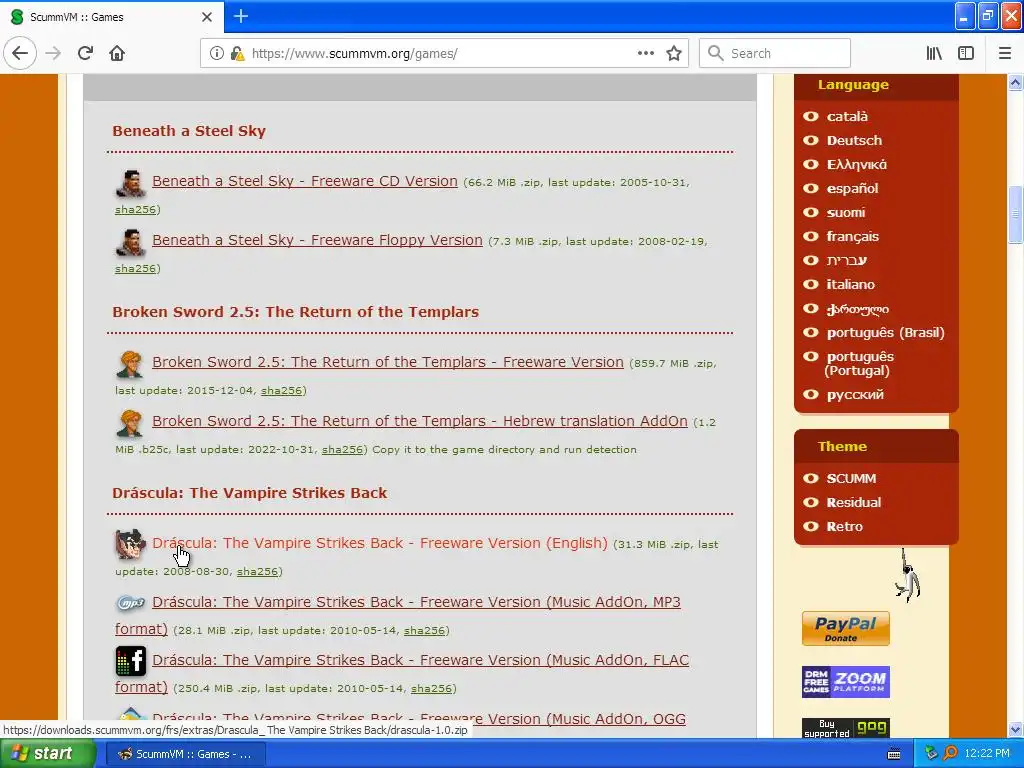Click the insecure connection padlock icon

[237, 53]
